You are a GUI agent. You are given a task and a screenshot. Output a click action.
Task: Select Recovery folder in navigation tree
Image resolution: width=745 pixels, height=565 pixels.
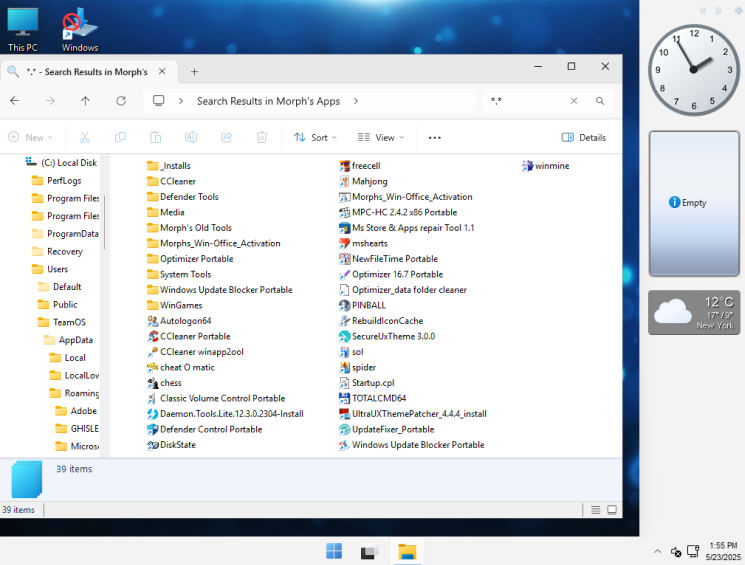[57, 251]
